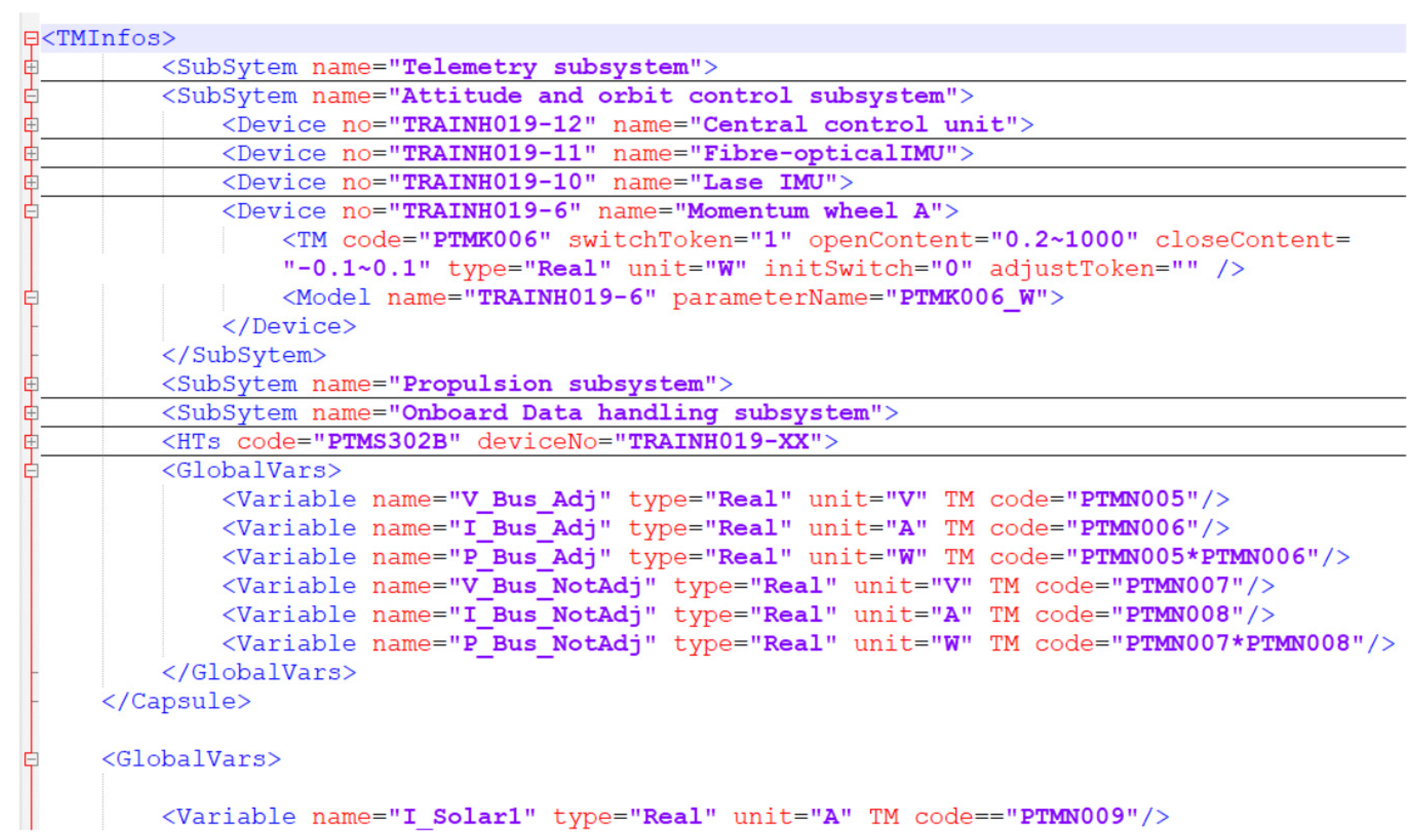Collapse the Attitude and orbit control subsystem

point(31,96)
